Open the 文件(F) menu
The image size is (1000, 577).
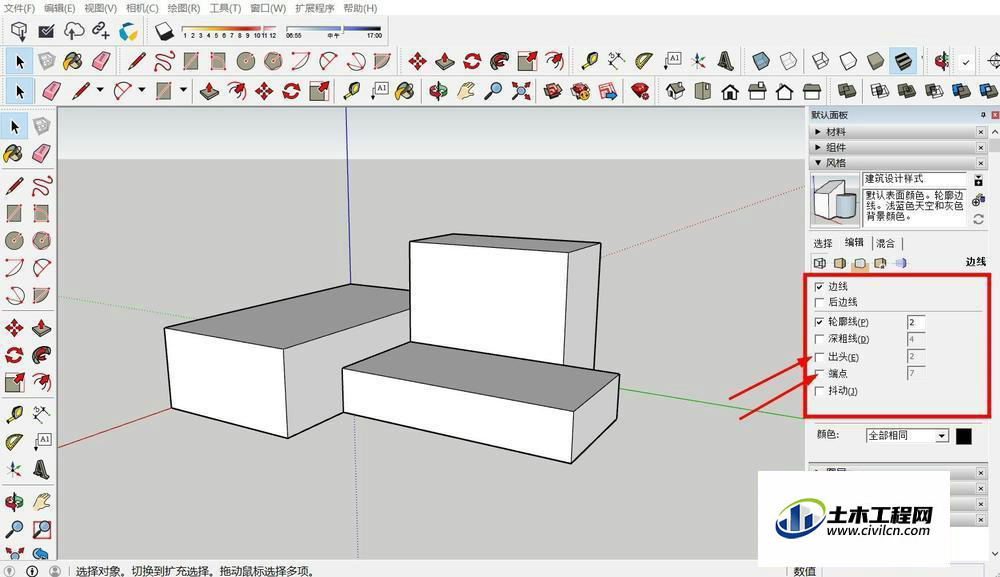(x=19, y=8)
